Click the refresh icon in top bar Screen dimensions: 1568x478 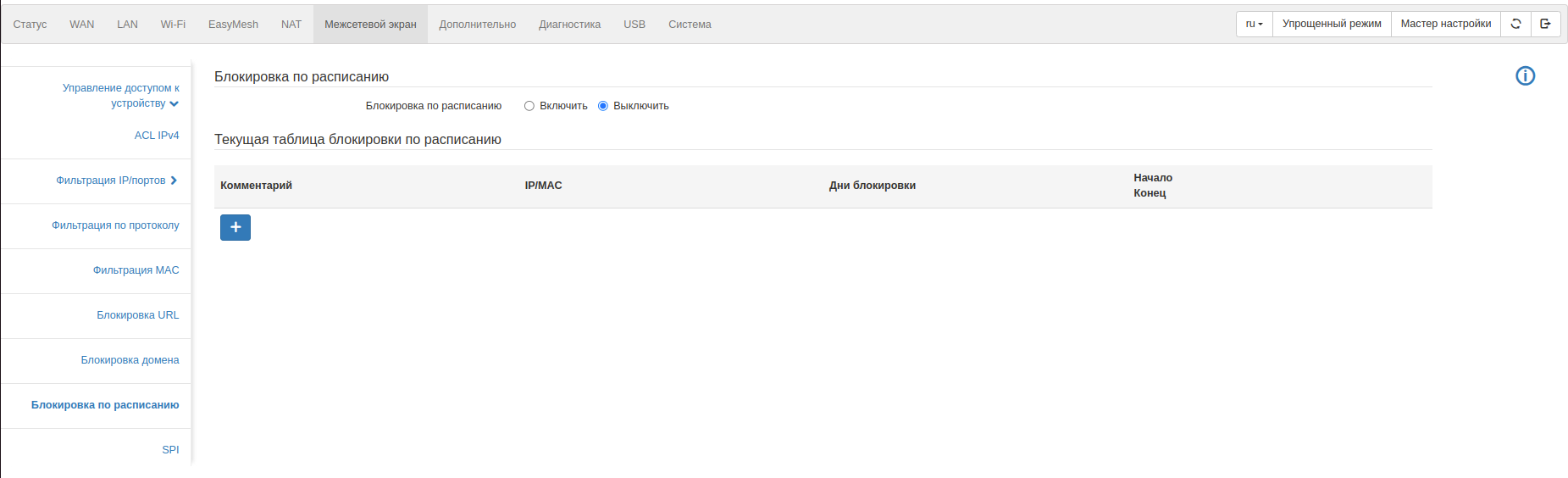click(x=1515, y=24)
